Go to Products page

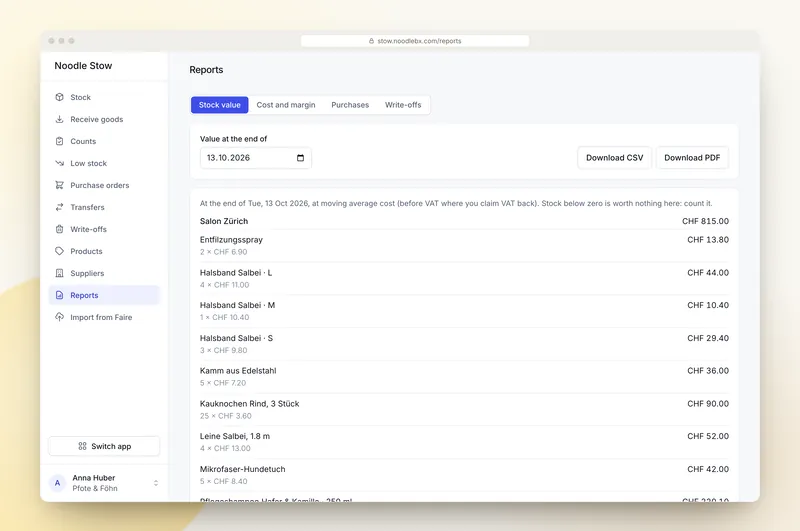104,251
